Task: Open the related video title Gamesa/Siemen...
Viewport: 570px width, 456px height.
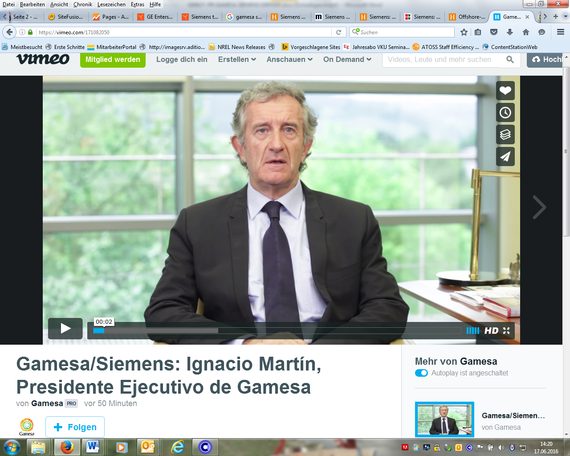Action: point(513,415)
